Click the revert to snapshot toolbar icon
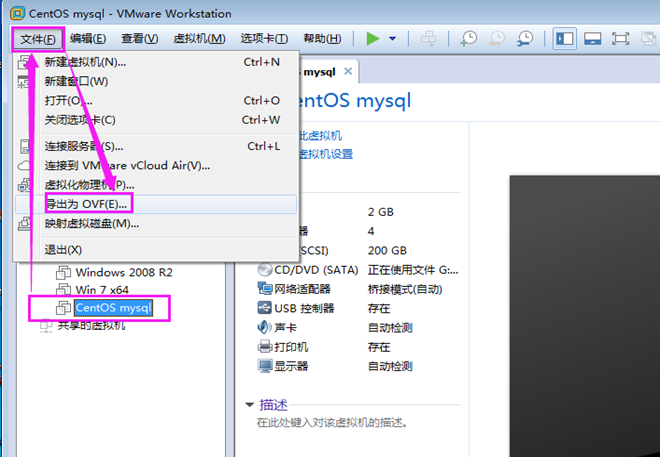This screenshot has width=660, height=457. [x=497, y=39]
